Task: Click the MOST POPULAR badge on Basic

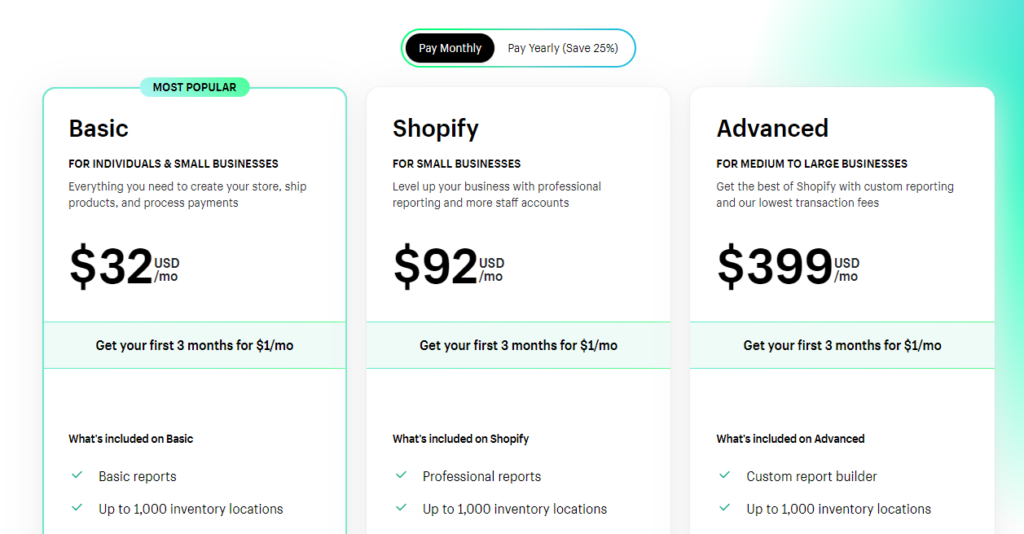Action: pyautogui.click(x=195, y=87)
